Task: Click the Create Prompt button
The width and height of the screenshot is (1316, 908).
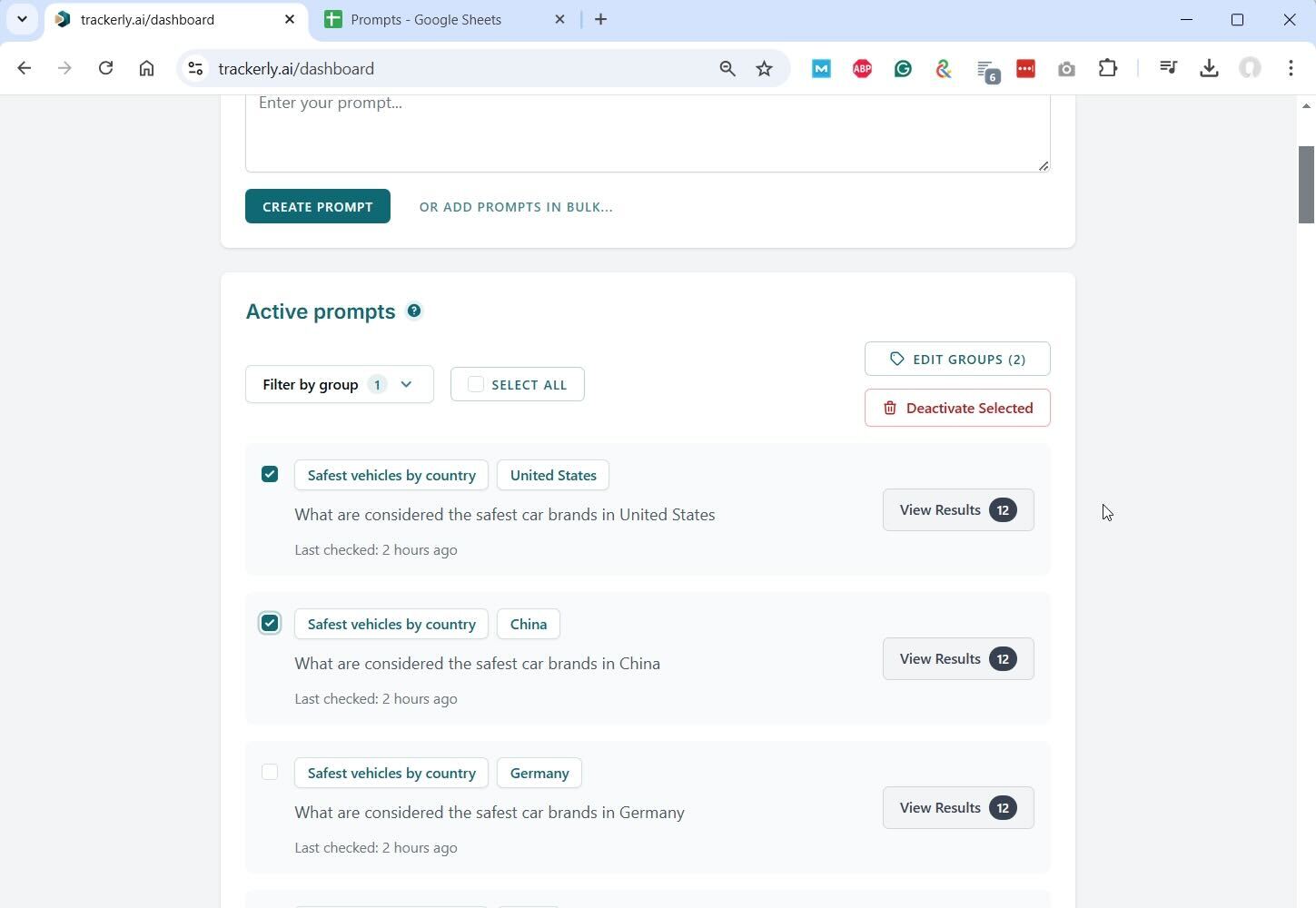Action: [317, 206]
